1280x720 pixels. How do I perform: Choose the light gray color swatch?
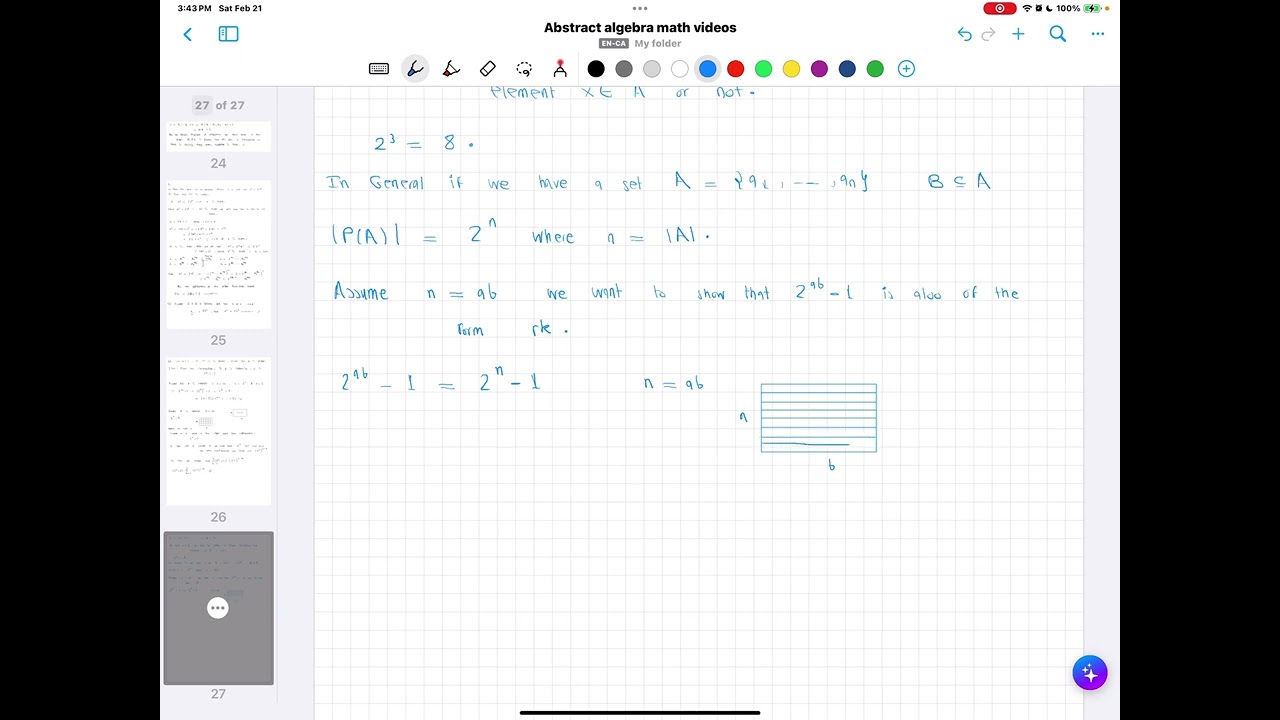652,69
